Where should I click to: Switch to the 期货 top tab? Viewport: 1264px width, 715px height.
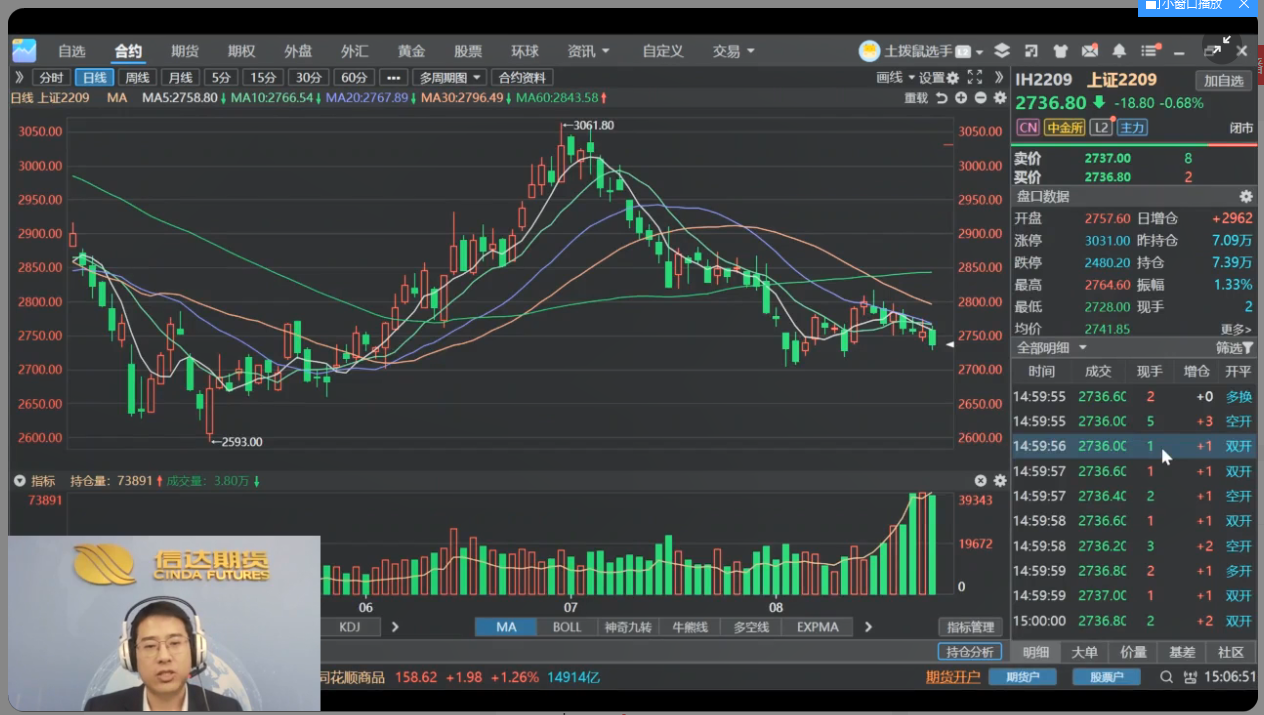pyautogui.click(x=185, y=51)
